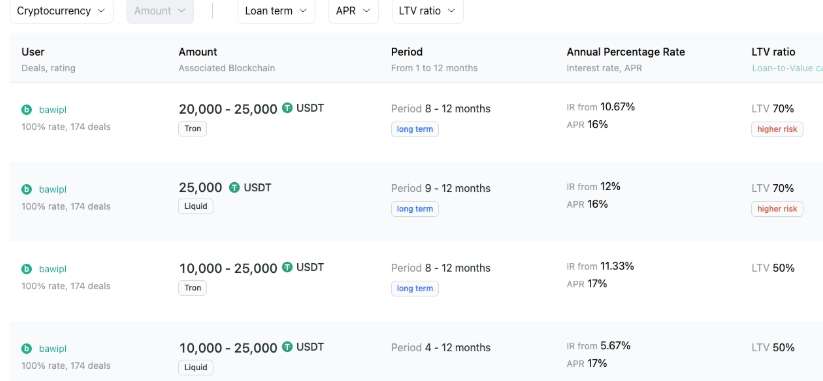Click bawipl avatar in 20,000 - 25,000 row

[26, 110]
